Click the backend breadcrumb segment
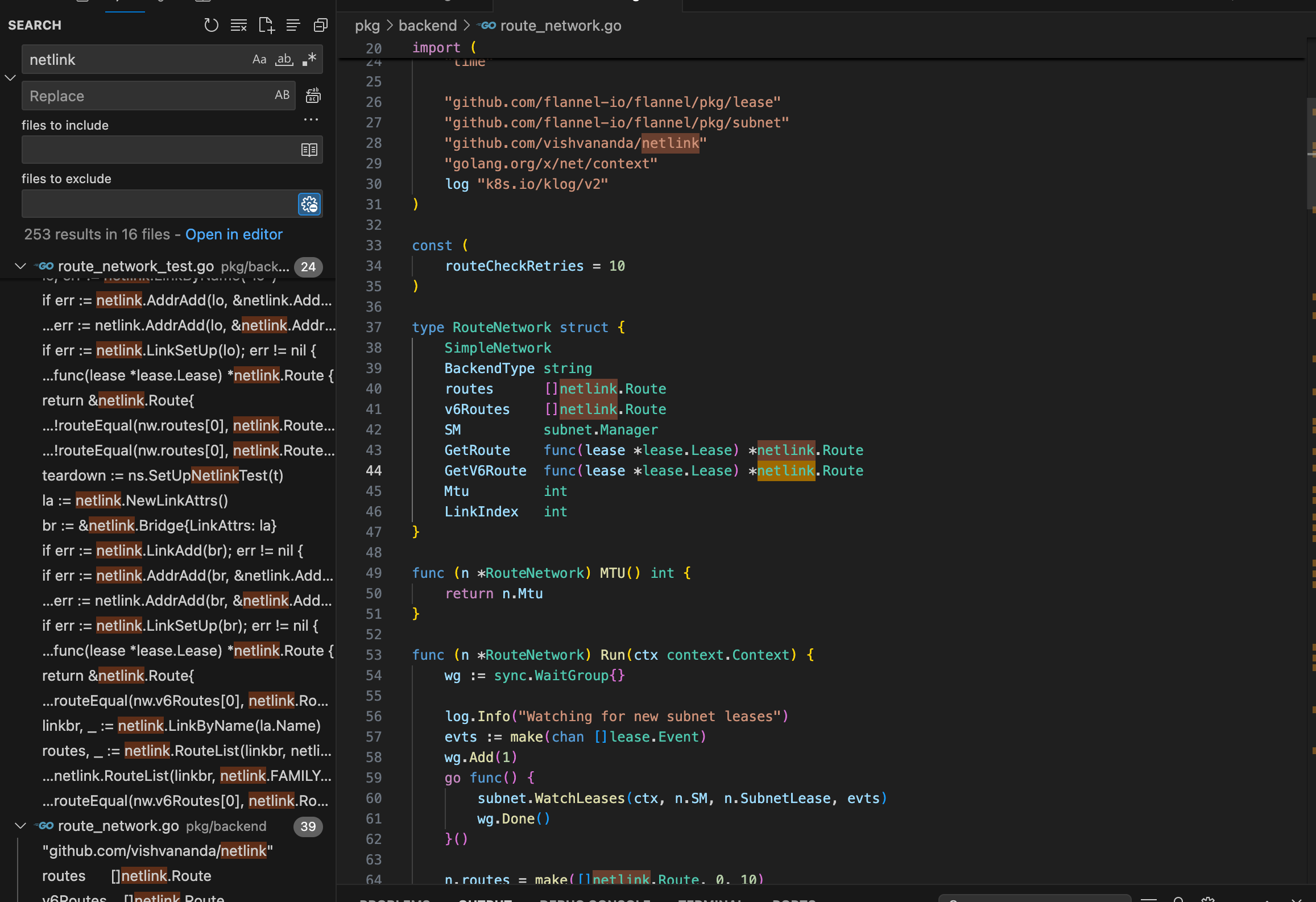The width and height of the screenshot is (1316, 902). pos(428,26)
